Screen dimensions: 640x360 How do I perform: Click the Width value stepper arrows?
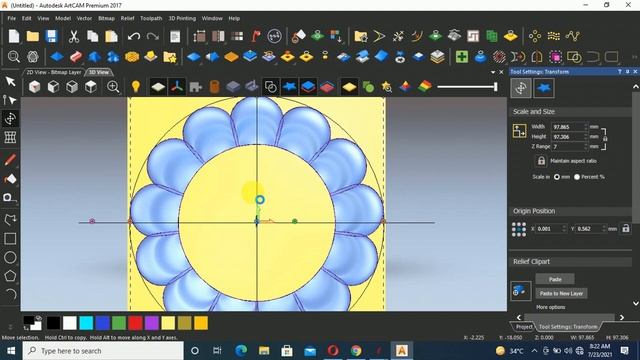(586, 127)
